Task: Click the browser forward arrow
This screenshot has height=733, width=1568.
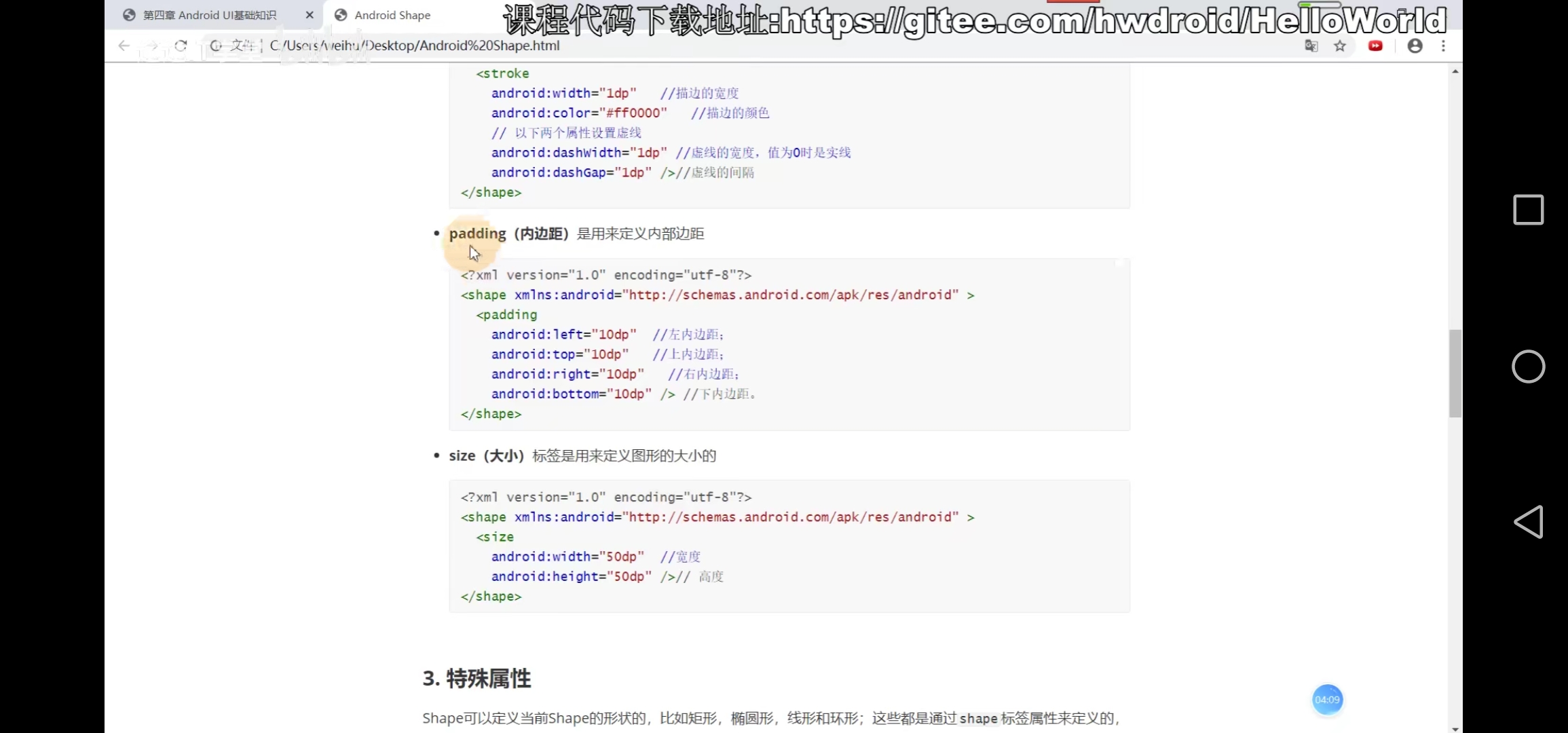Action: point(152,45)
